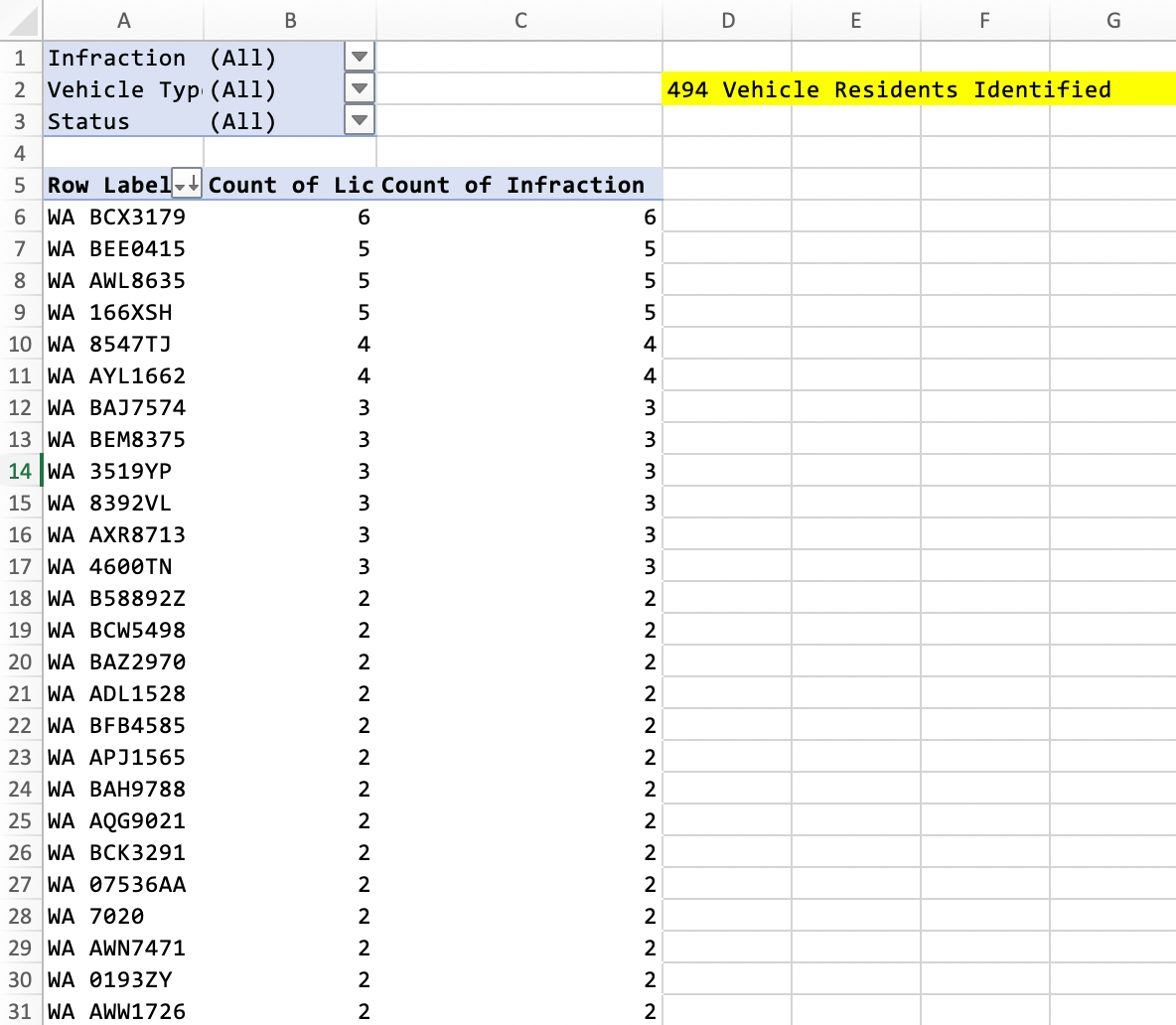The height and width of the screenshot is (1025, 1176).
Task: Select cell 'WA BEE0415'
Action: click(x=124, y=248)
